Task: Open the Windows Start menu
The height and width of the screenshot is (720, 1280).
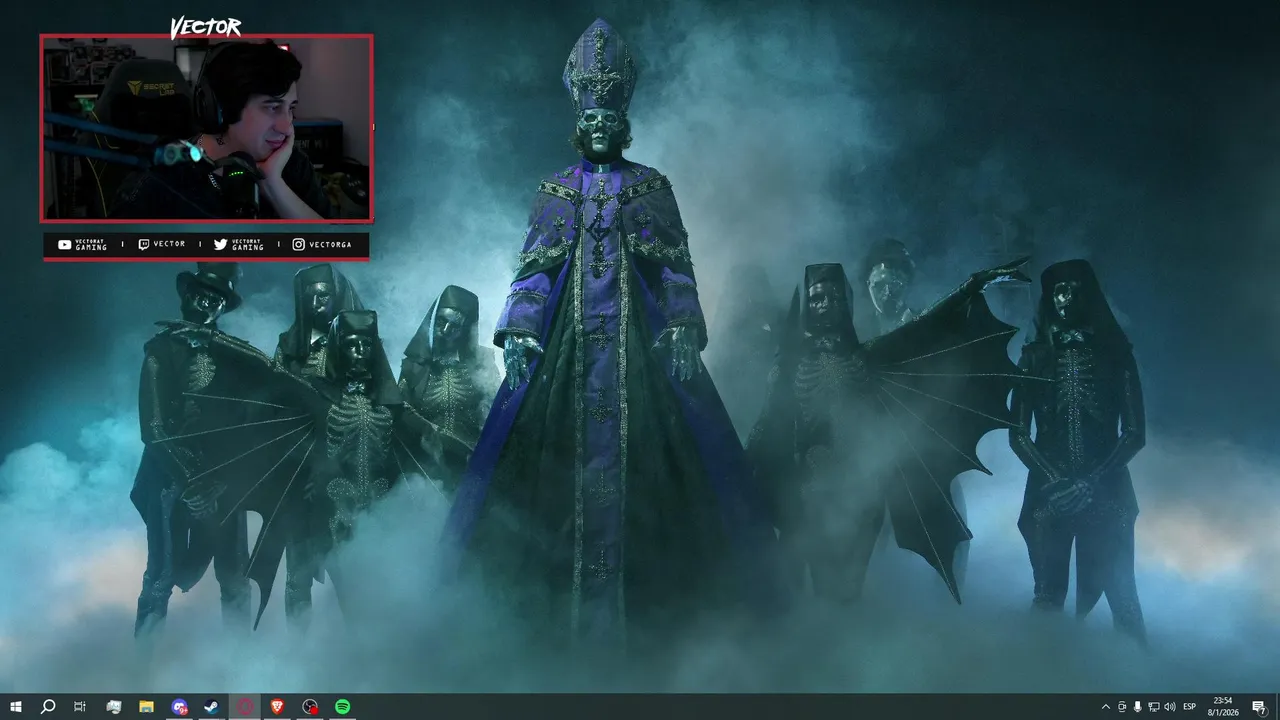Action: (16, 707)
